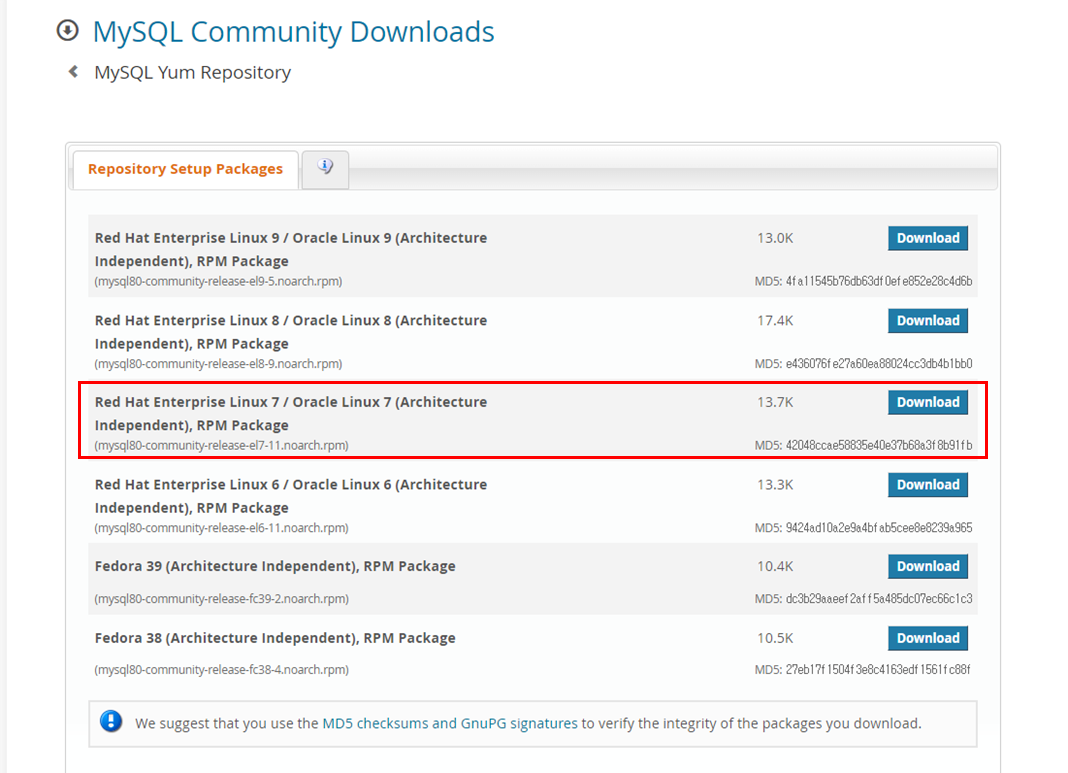Download the Fedora 39 RPM package
This screenshot has width=1068, height=773.
[x=928, y=567]
